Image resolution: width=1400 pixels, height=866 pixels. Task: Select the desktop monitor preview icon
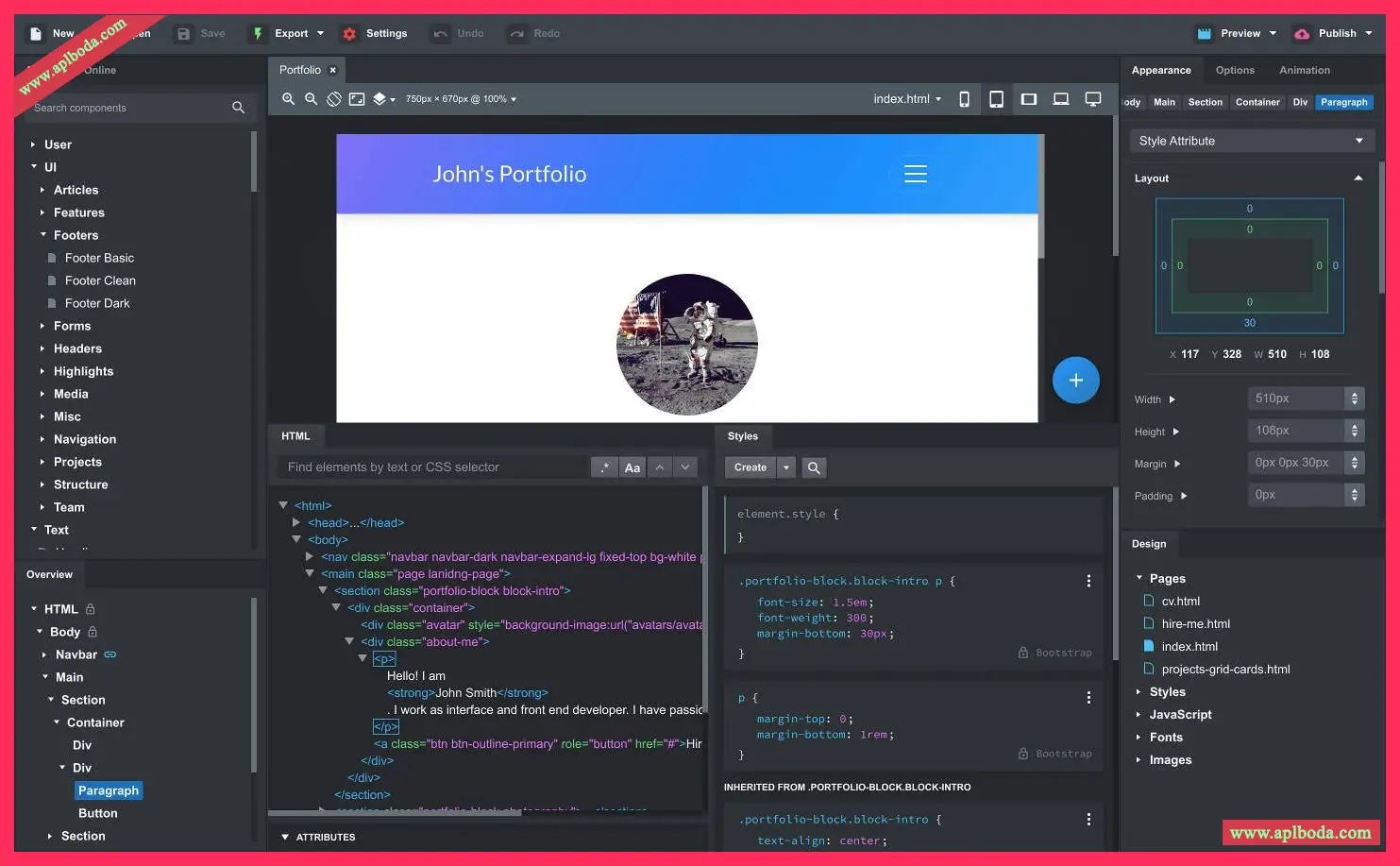[1093, 99]
